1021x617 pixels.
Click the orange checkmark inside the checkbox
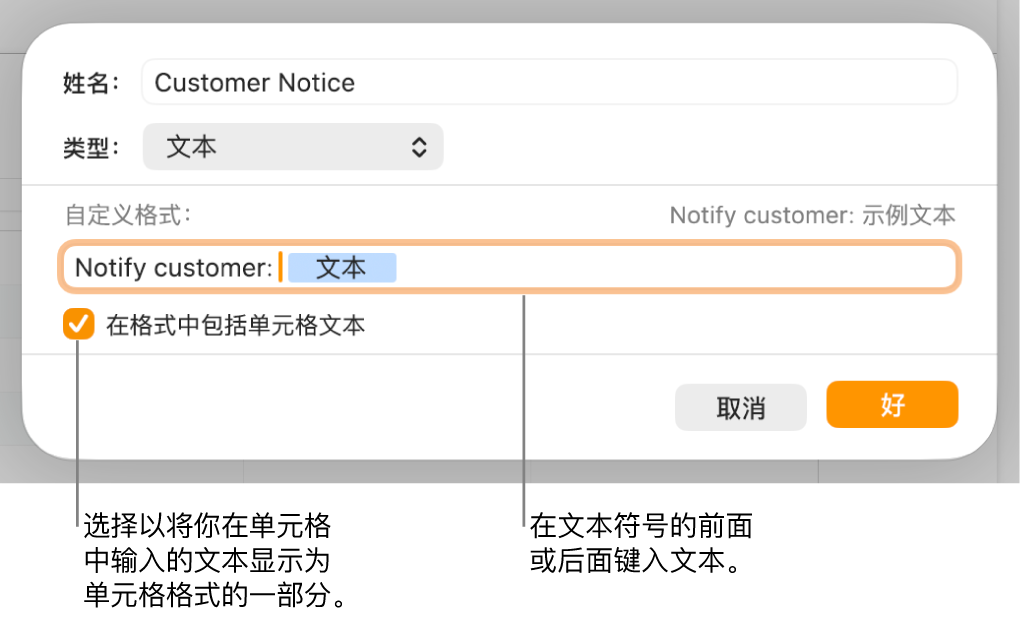77,325
